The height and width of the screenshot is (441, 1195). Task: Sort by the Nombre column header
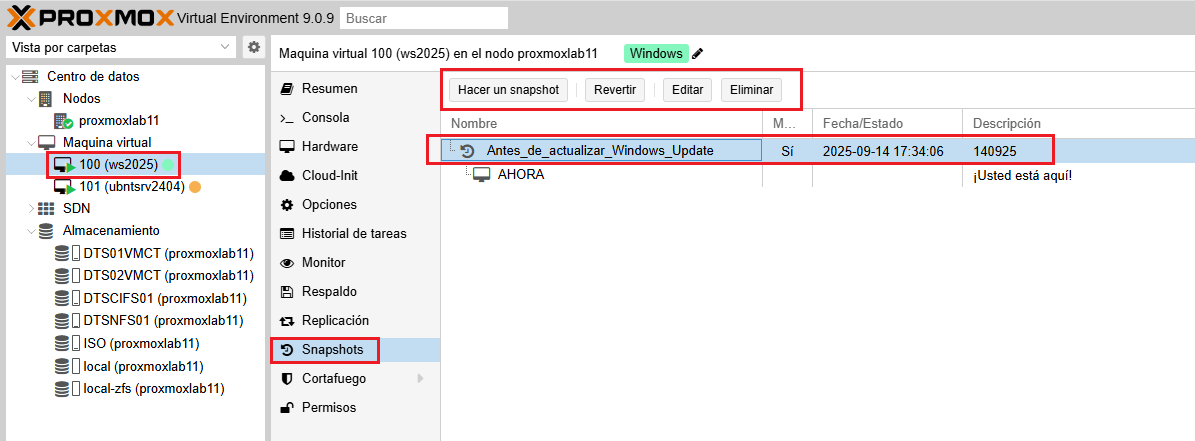click(602, 123)
